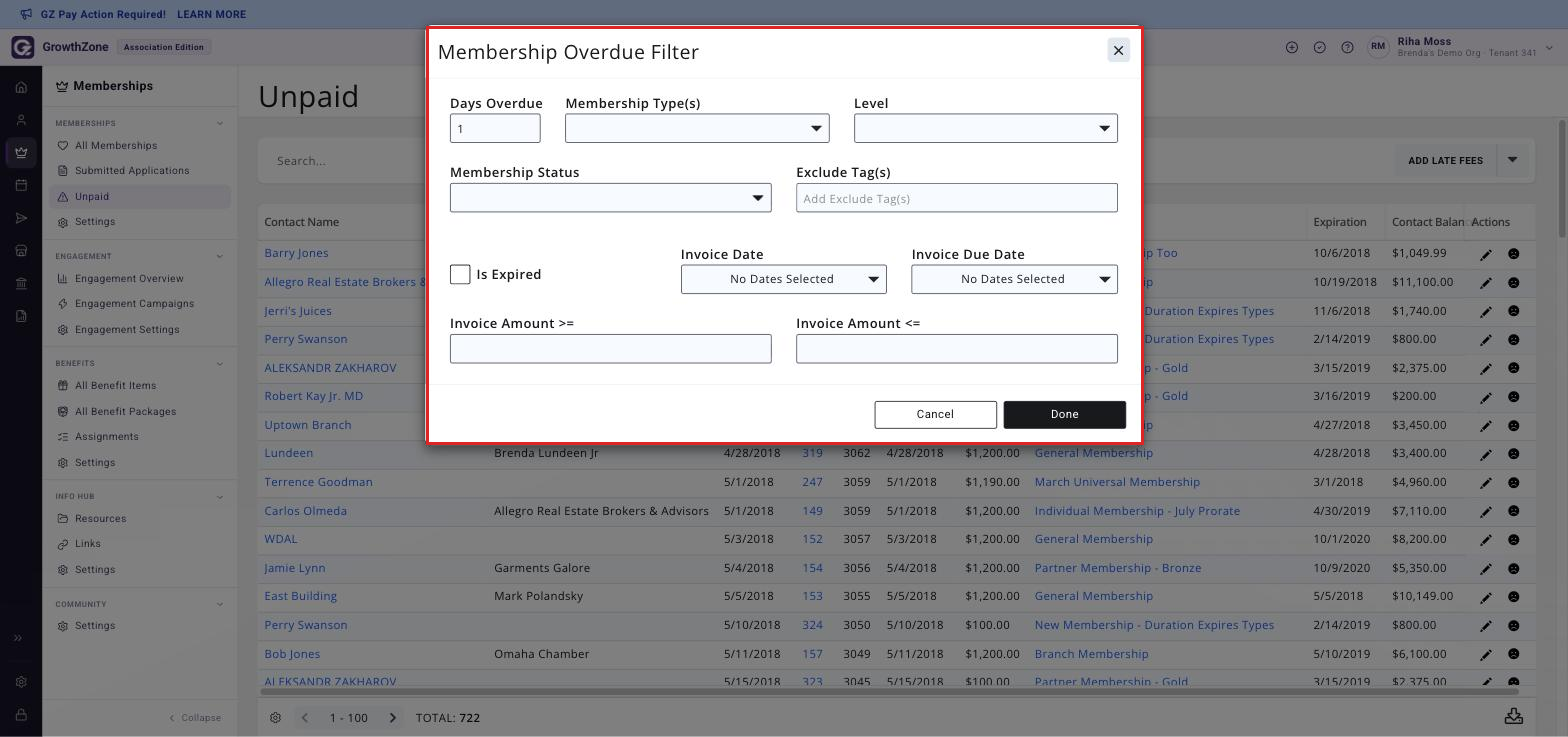
Task: Expand the Membership Status dropdown
Action: (610, 198)
